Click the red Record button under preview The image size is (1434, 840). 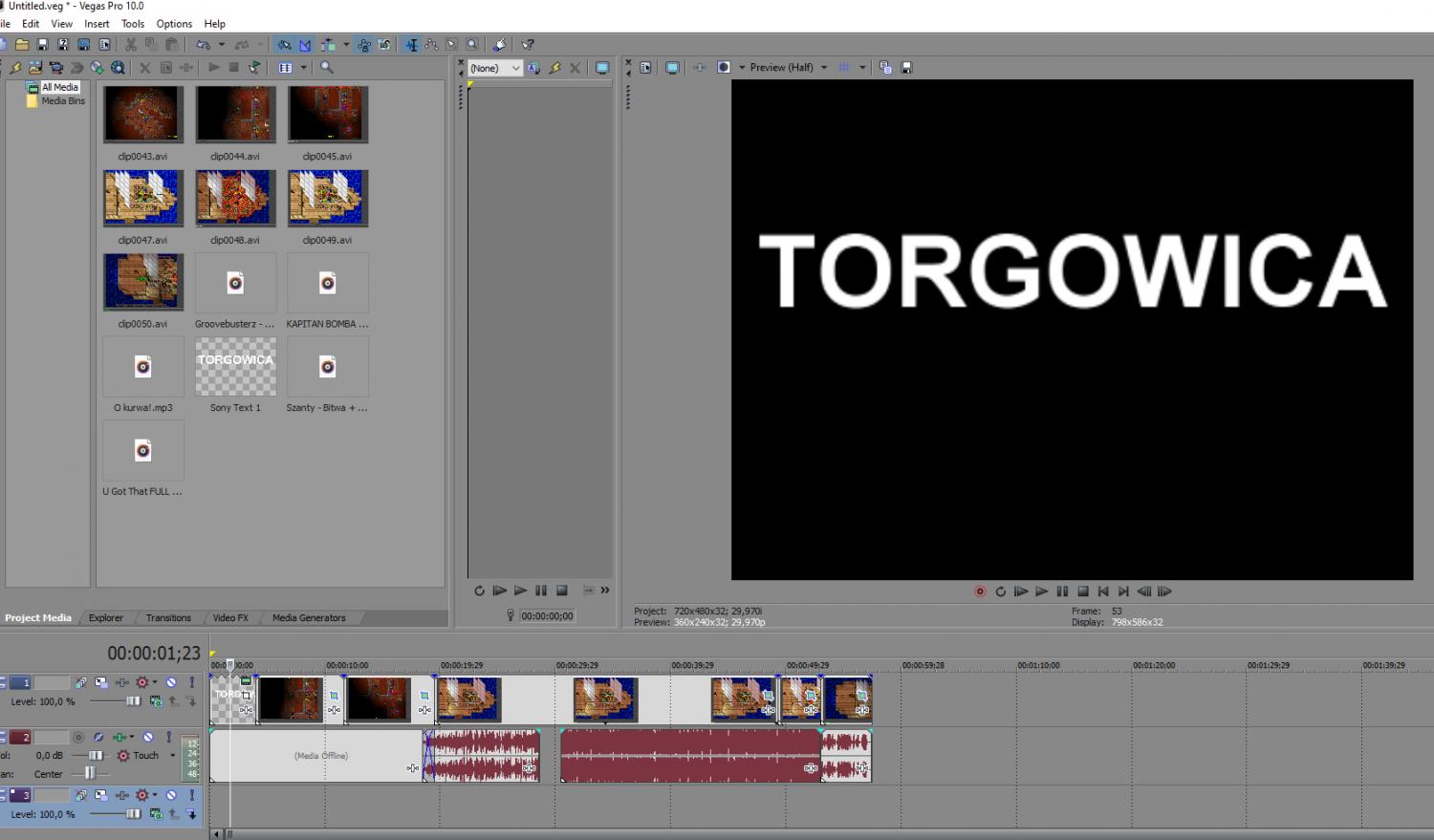pos(980,592)
